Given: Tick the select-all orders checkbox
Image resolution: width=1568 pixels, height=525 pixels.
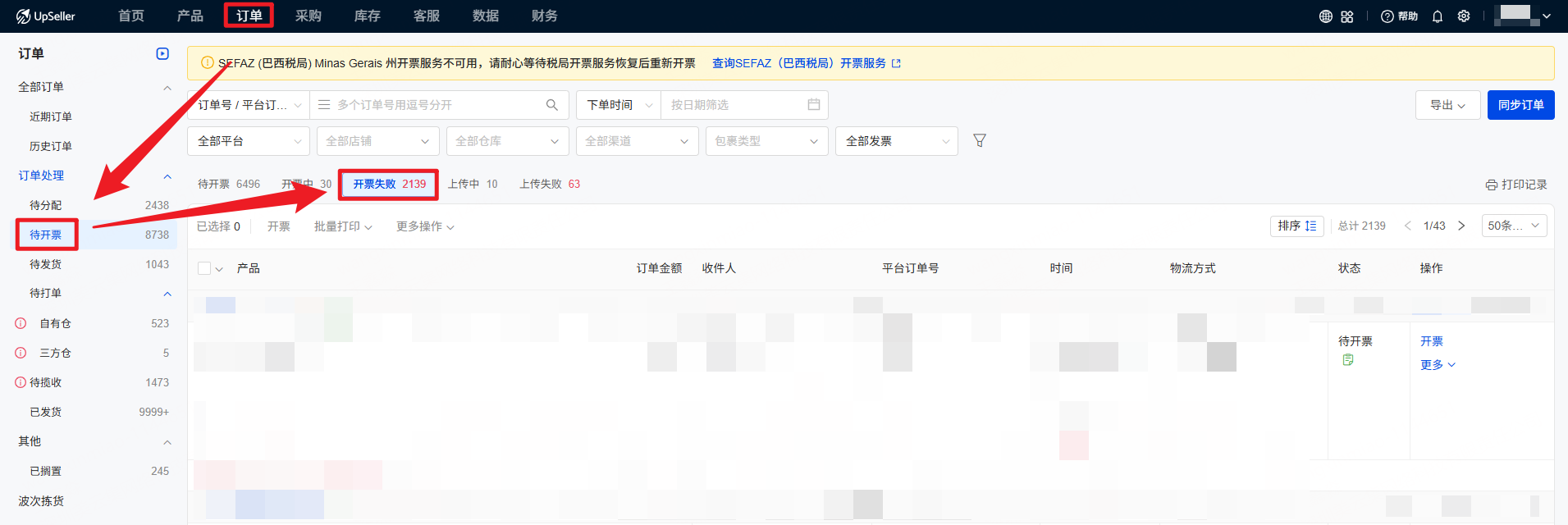Looking at the screenshot, I should [x=204, y=268].
